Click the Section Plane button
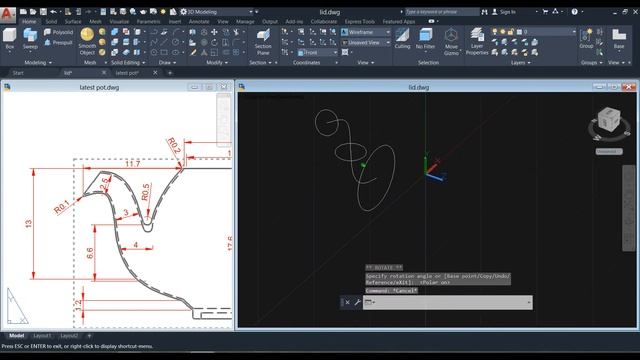The width and height of the screenshot is (640, 360). pos(263,41)
